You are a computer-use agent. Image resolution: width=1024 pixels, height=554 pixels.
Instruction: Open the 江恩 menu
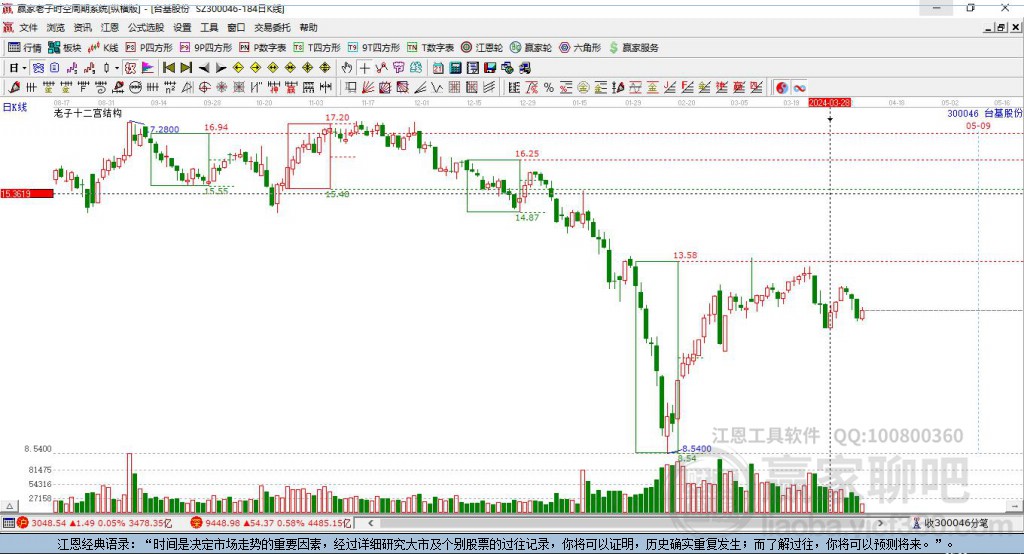(110, 27)
